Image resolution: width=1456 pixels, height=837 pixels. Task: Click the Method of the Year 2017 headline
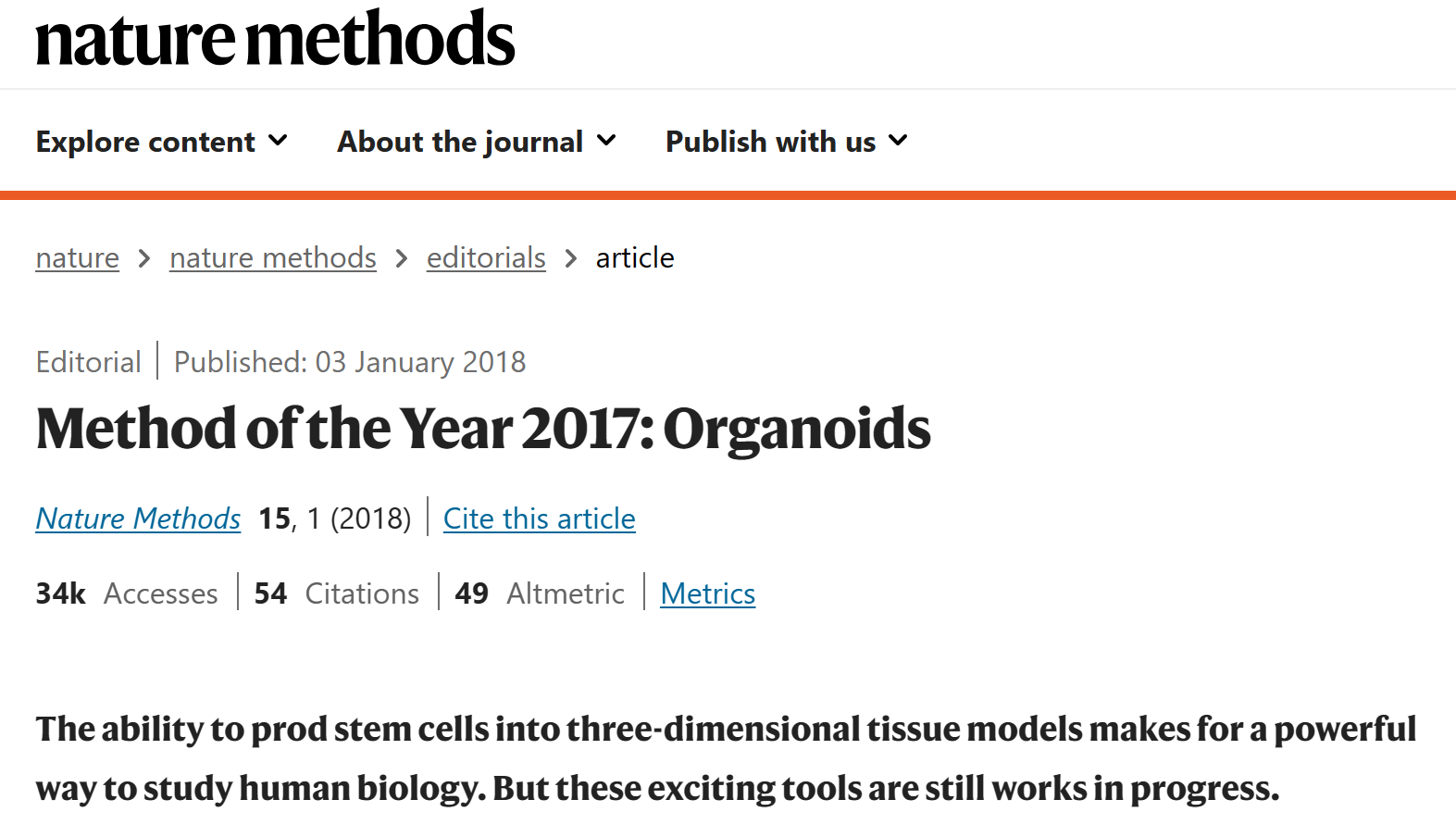click(483, 429)
